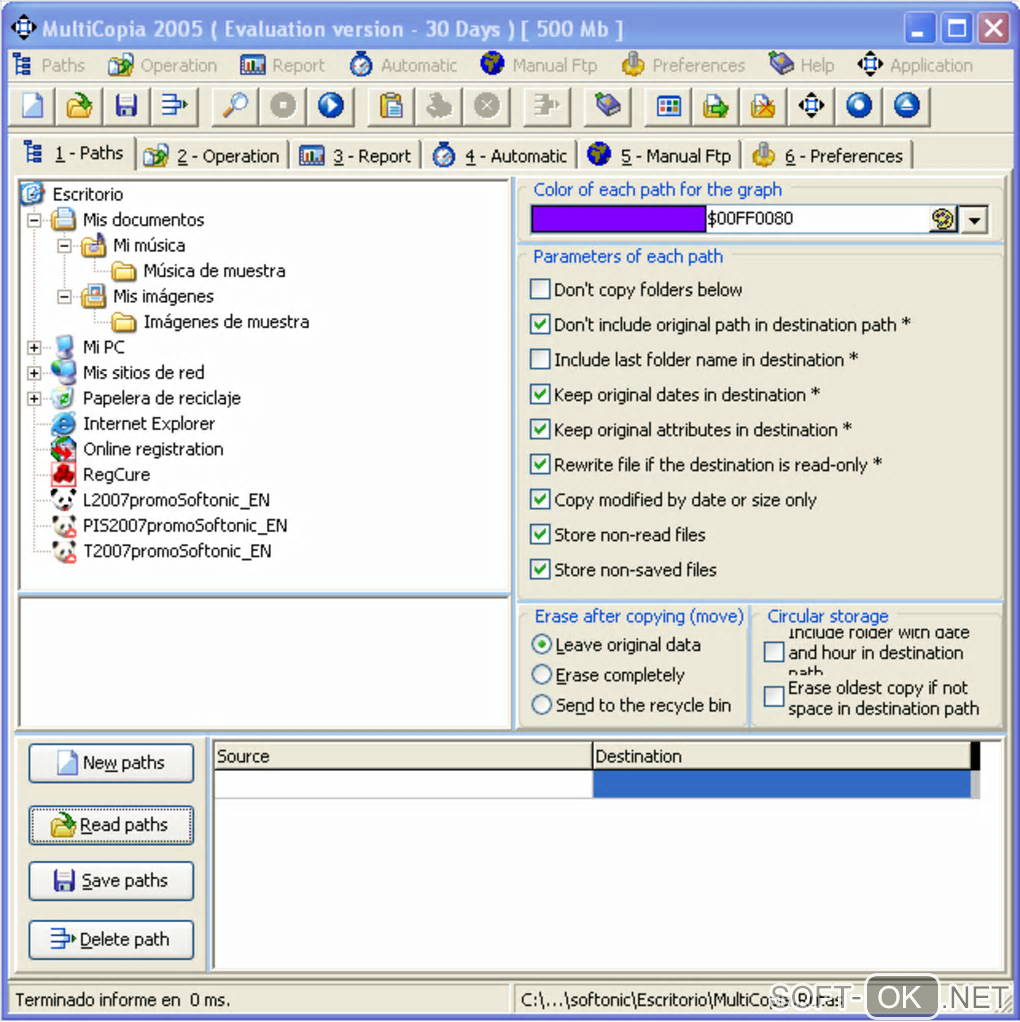The image size is (1020, 1022).
Task: Select Música de muestra folder
Action: [x=214, y=270]
